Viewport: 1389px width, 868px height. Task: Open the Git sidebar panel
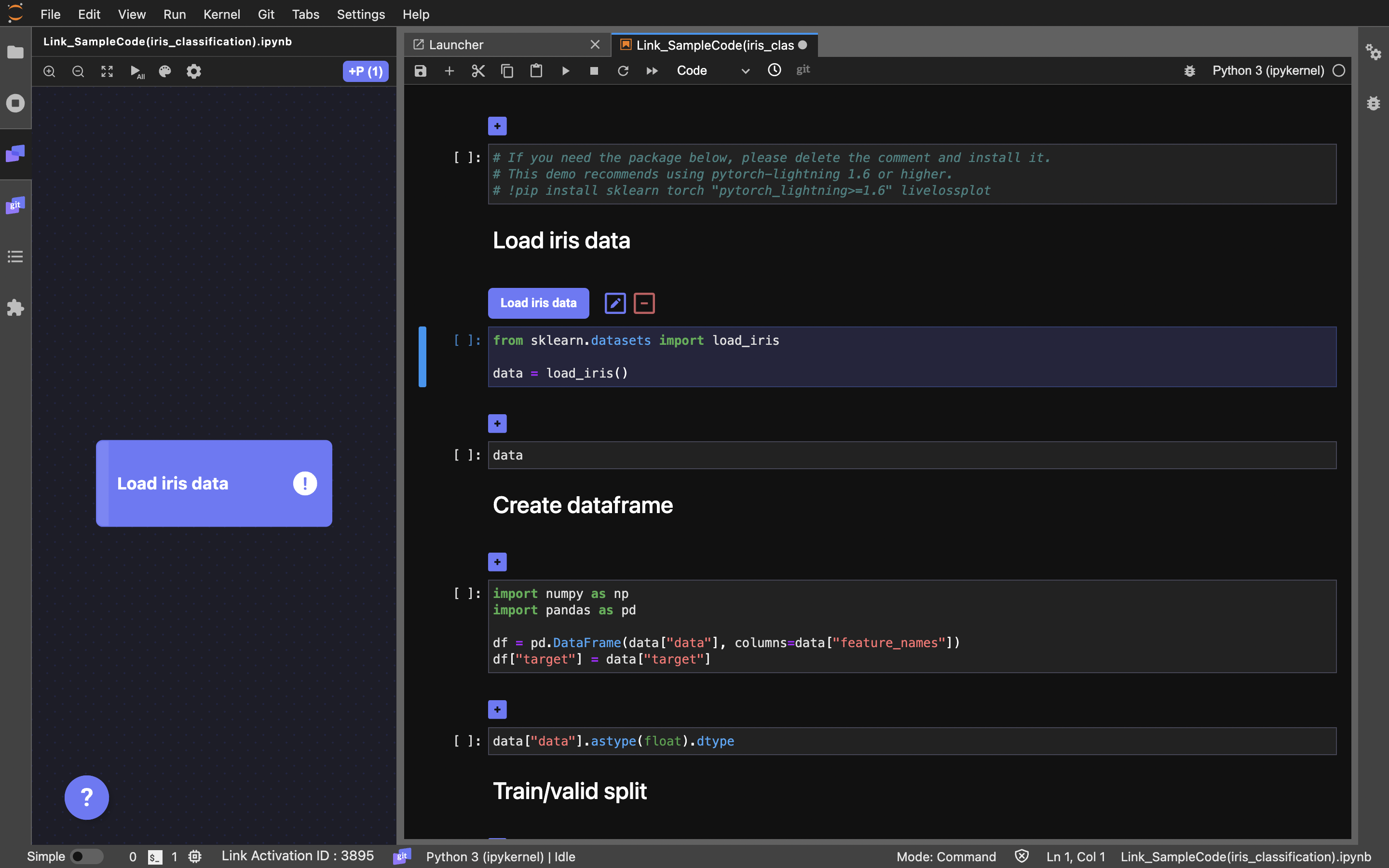[15, 205]
